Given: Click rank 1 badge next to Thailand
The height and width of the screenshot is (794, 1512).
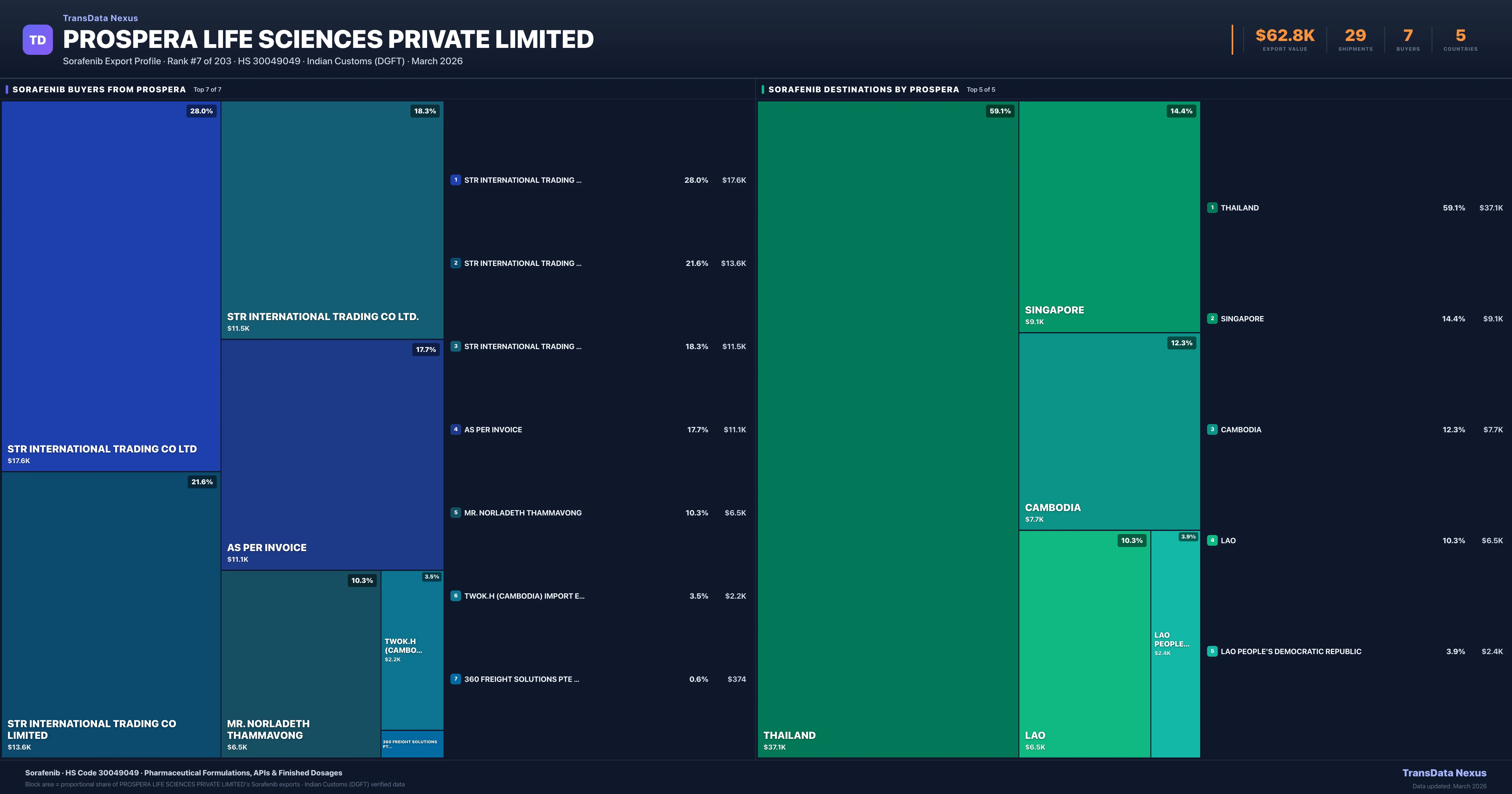Looking at the screenshot, I should (1212, 208).
